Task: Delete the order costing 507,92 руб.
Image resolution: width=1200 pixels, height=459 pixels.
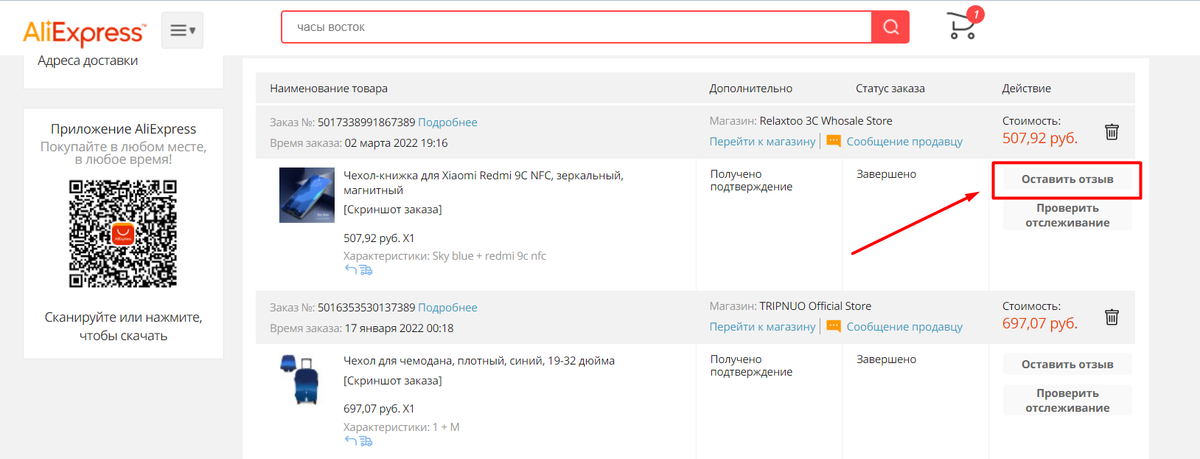Action: coord(1111,131)
